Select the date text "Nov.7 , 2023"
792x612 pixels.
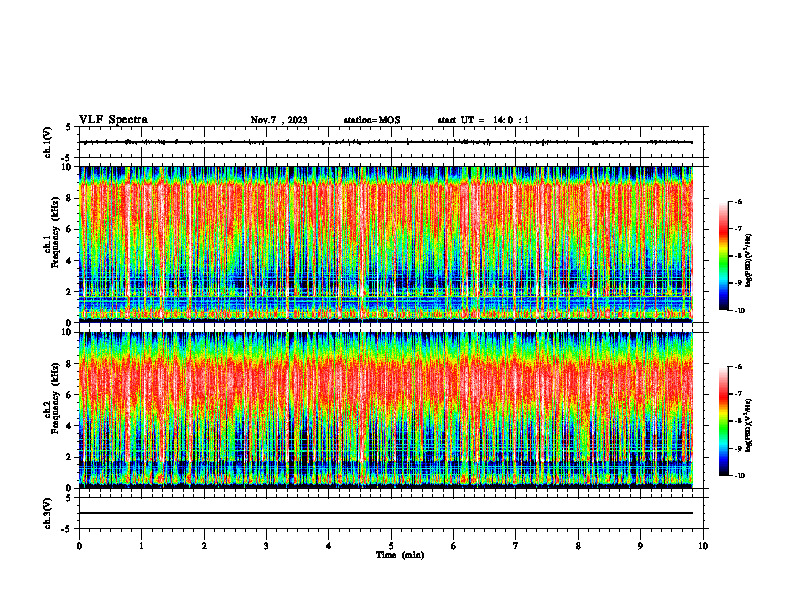(x=279, y=120)
